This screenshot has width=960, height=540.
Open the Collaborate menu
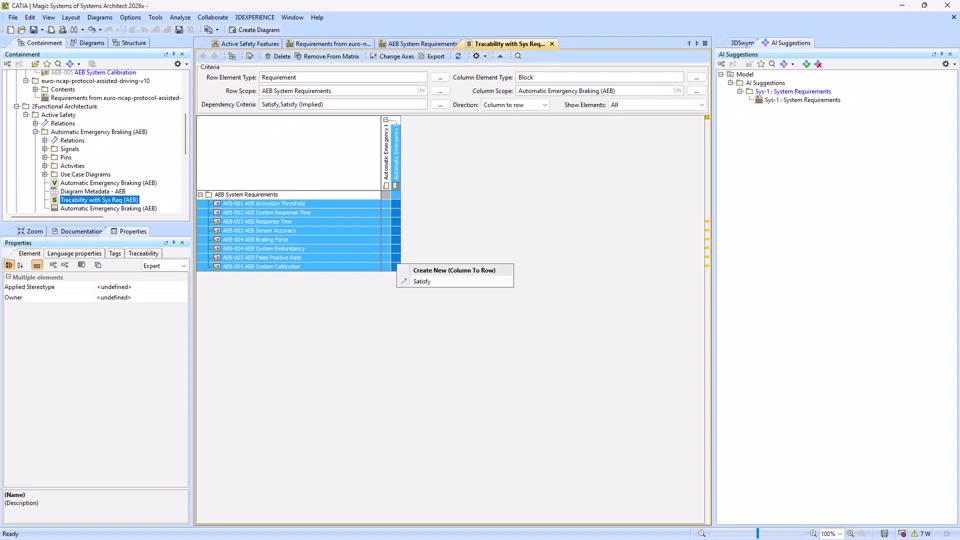[x=212, y=17]
